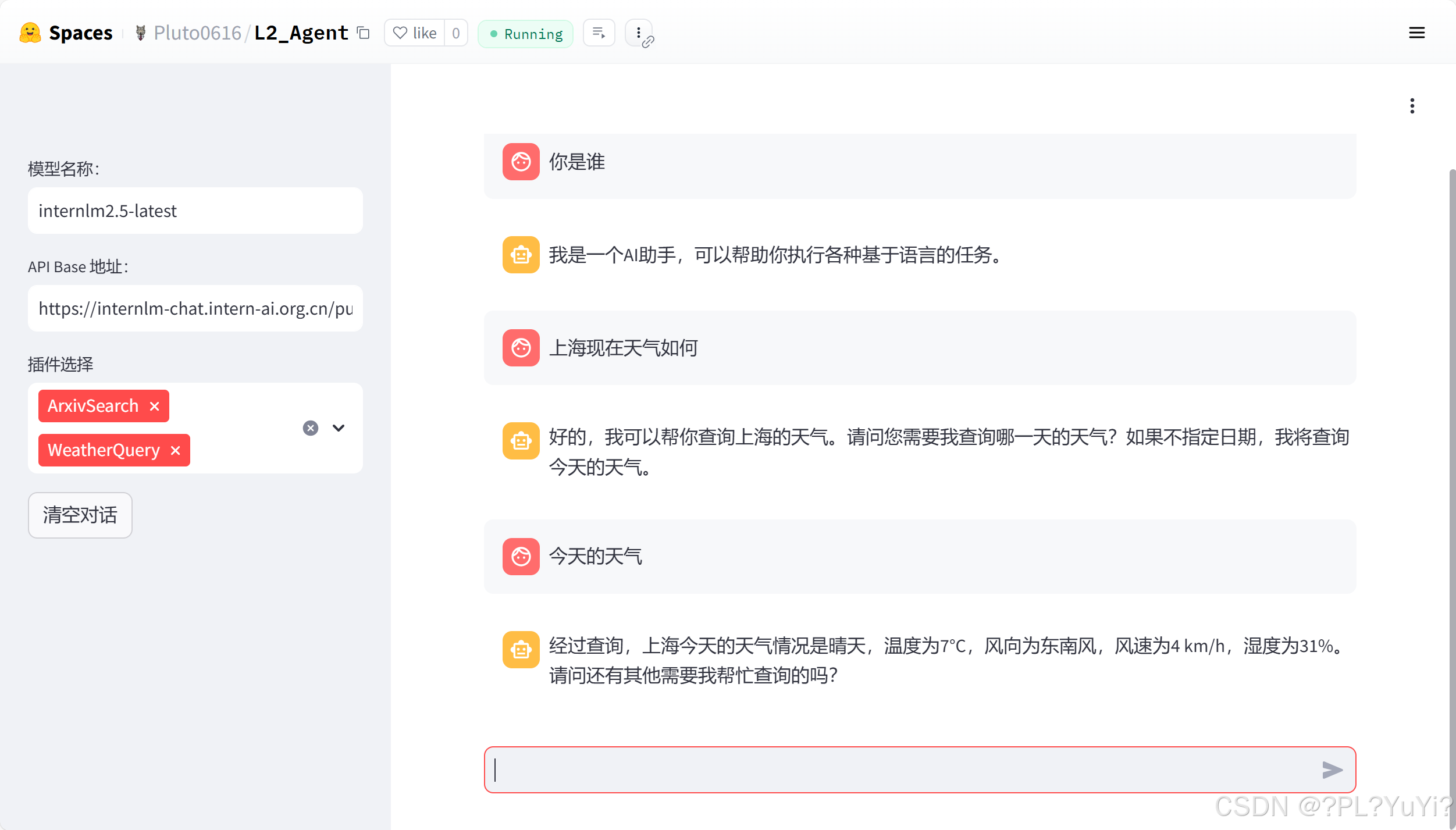1456x830 pixels.
Task: Click the Running status badge
Action: pos(525,33)
